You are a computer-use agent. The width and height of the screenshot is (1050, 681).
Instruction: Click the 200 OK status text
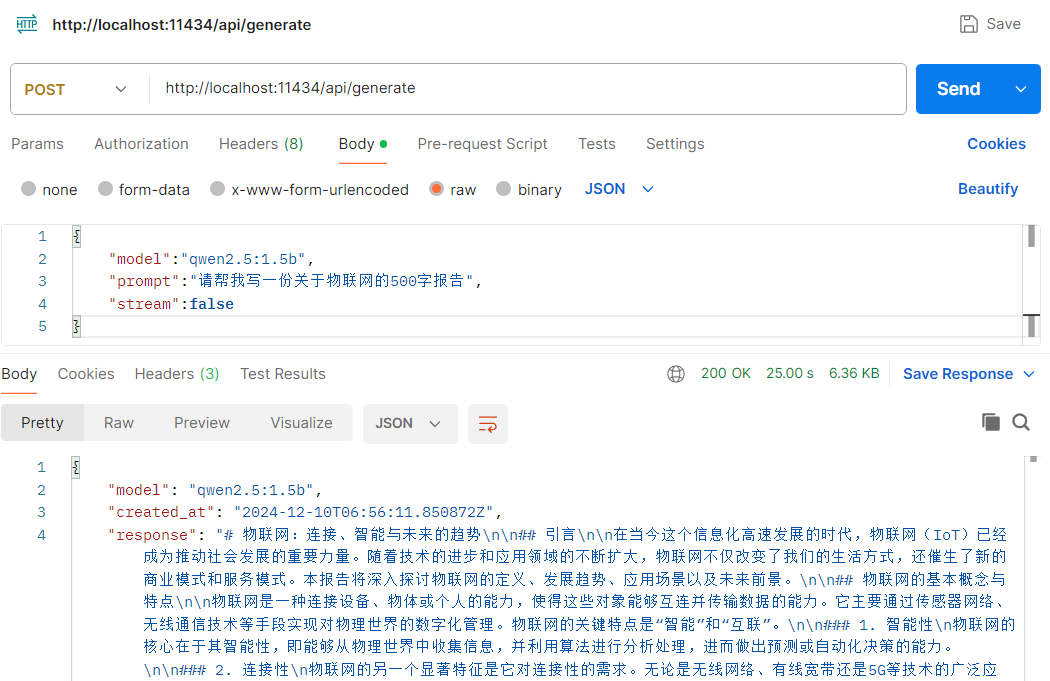725,374
